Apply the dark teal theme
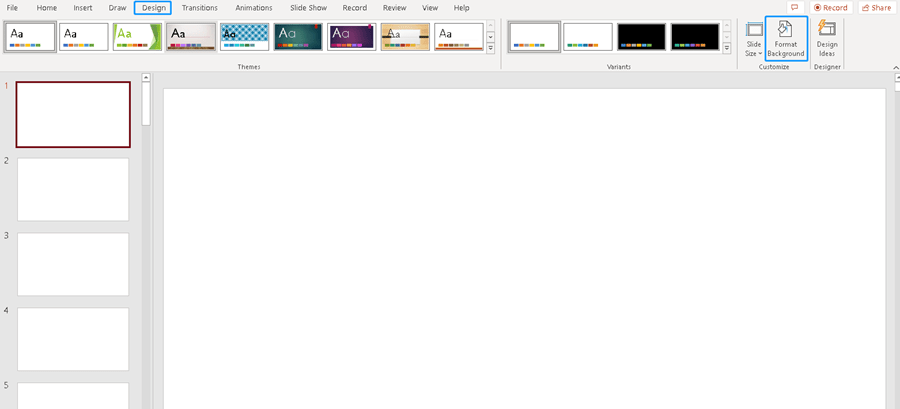Screen dimensions: 900x409 coord(298,37)
